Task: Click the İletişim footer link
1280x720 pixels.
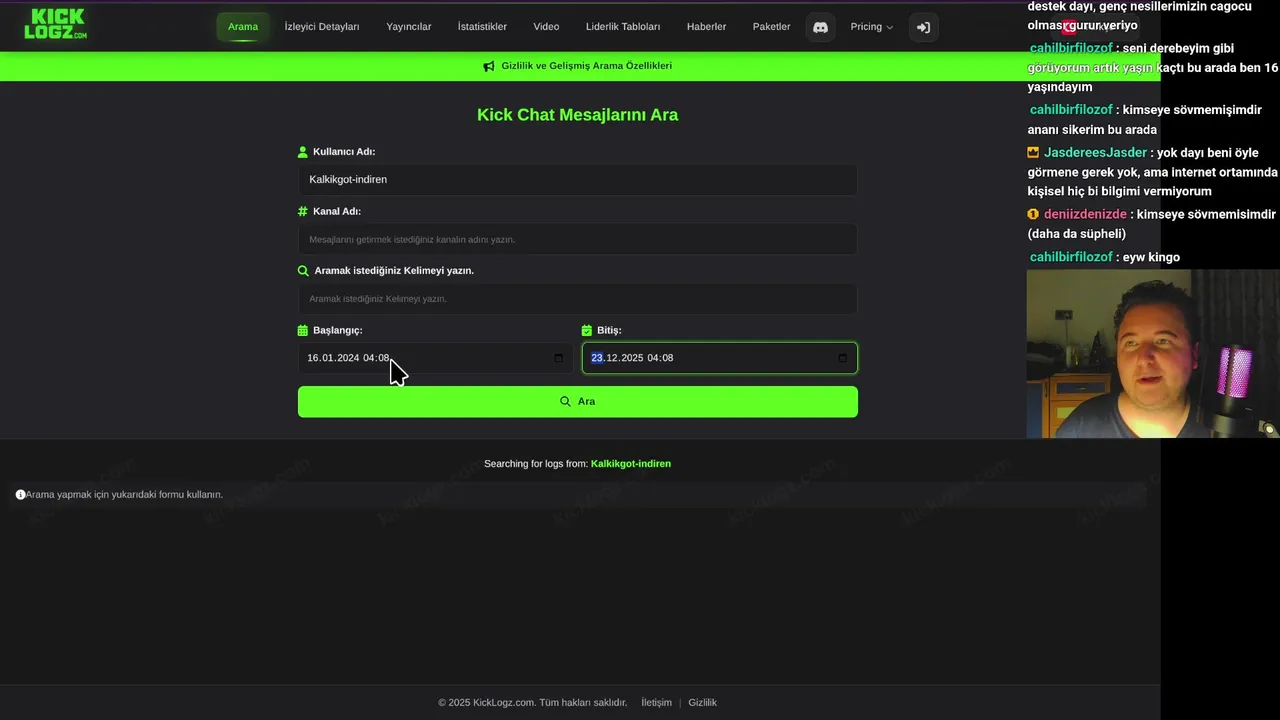Action: (657, 703)
